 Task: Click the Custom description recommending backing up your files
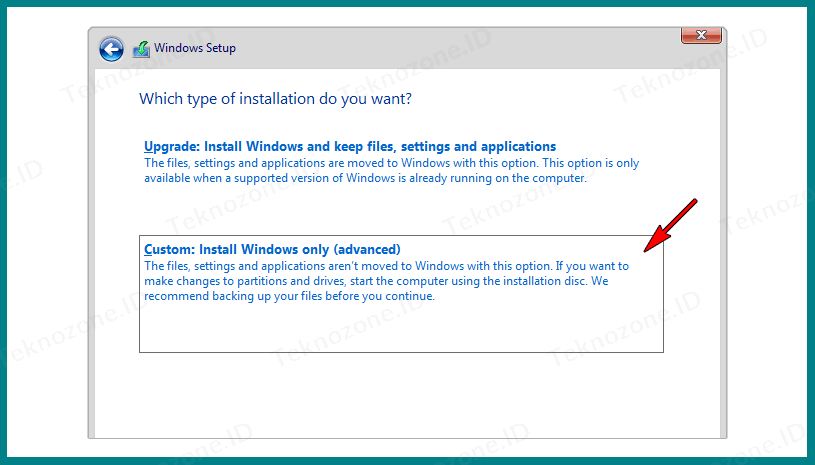click(386, 281)
